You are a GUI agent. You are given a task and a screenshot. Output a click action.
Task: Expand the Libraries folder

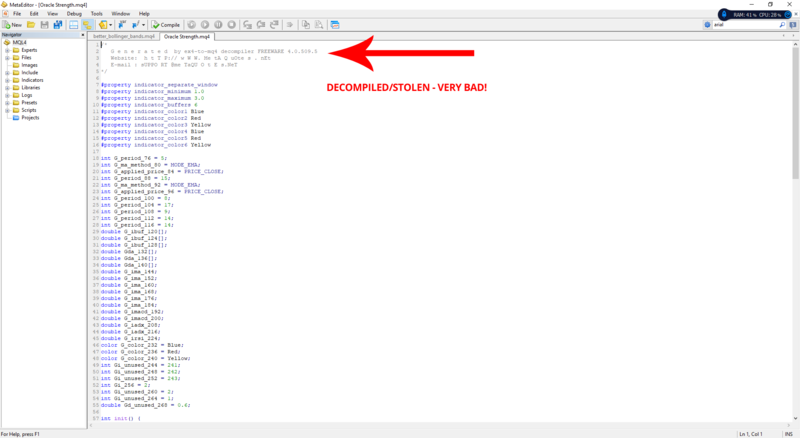[7, 88]
